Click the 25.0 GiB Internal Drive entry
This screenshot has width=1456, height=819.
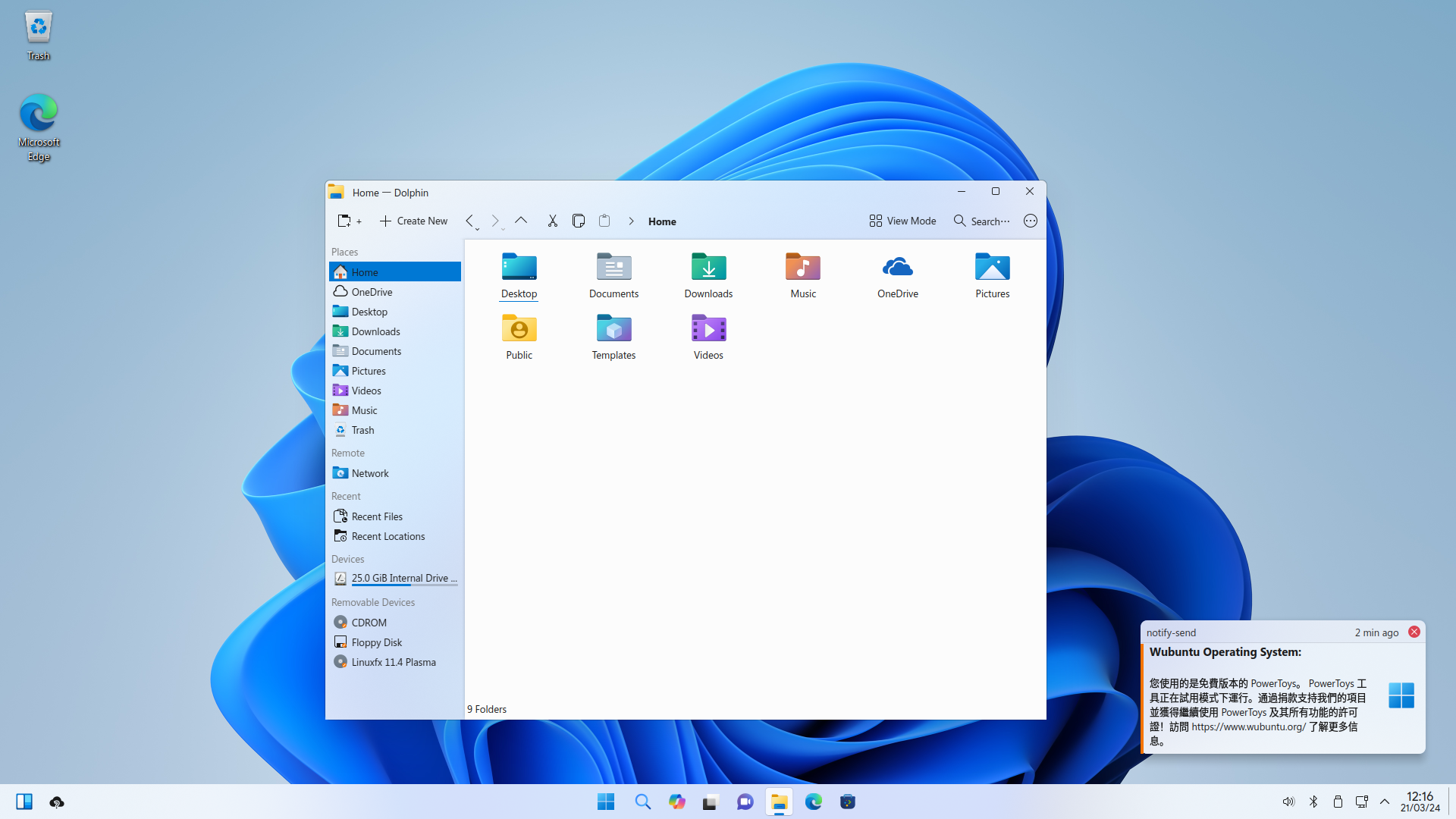402,579
